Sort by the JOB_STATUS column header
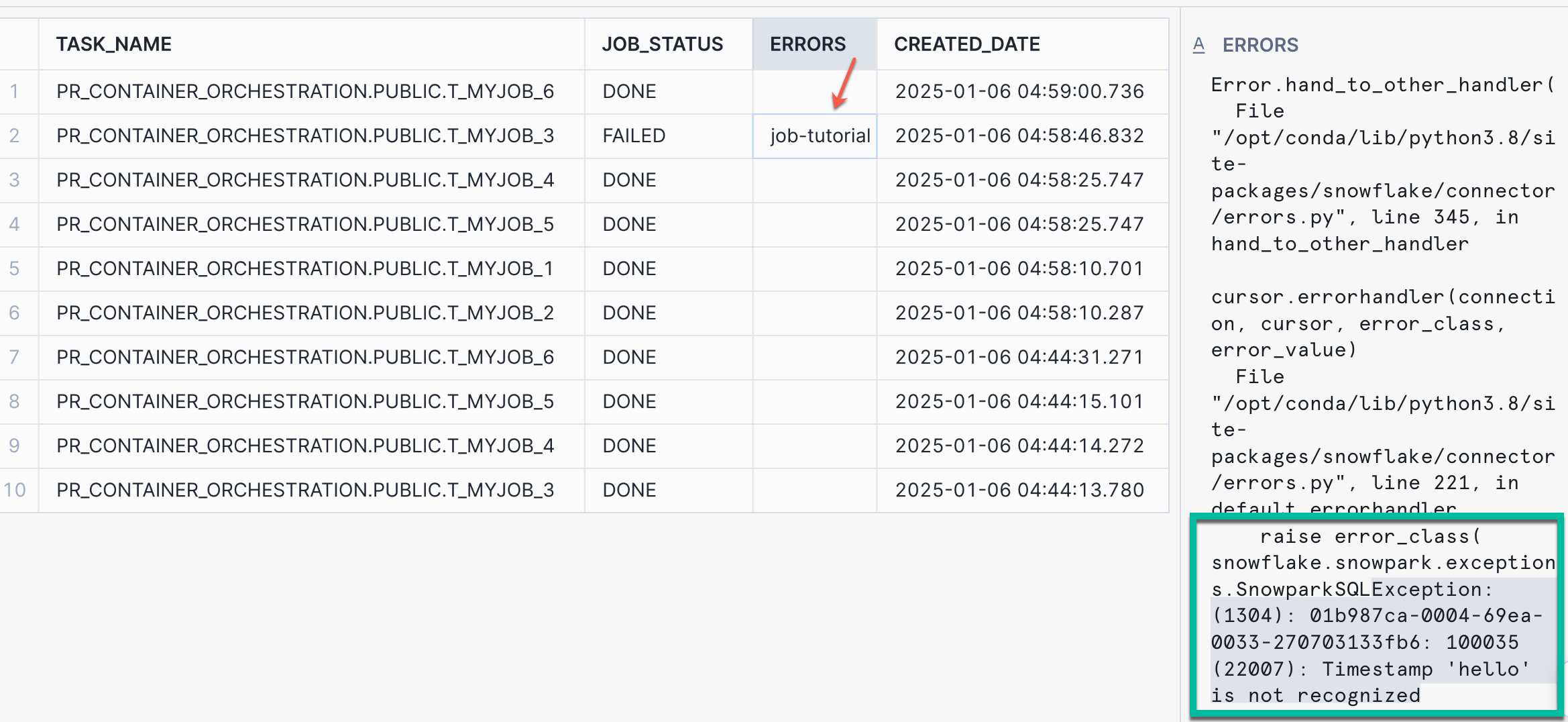Screen dimensions: 1568x722 coord(663,44)
